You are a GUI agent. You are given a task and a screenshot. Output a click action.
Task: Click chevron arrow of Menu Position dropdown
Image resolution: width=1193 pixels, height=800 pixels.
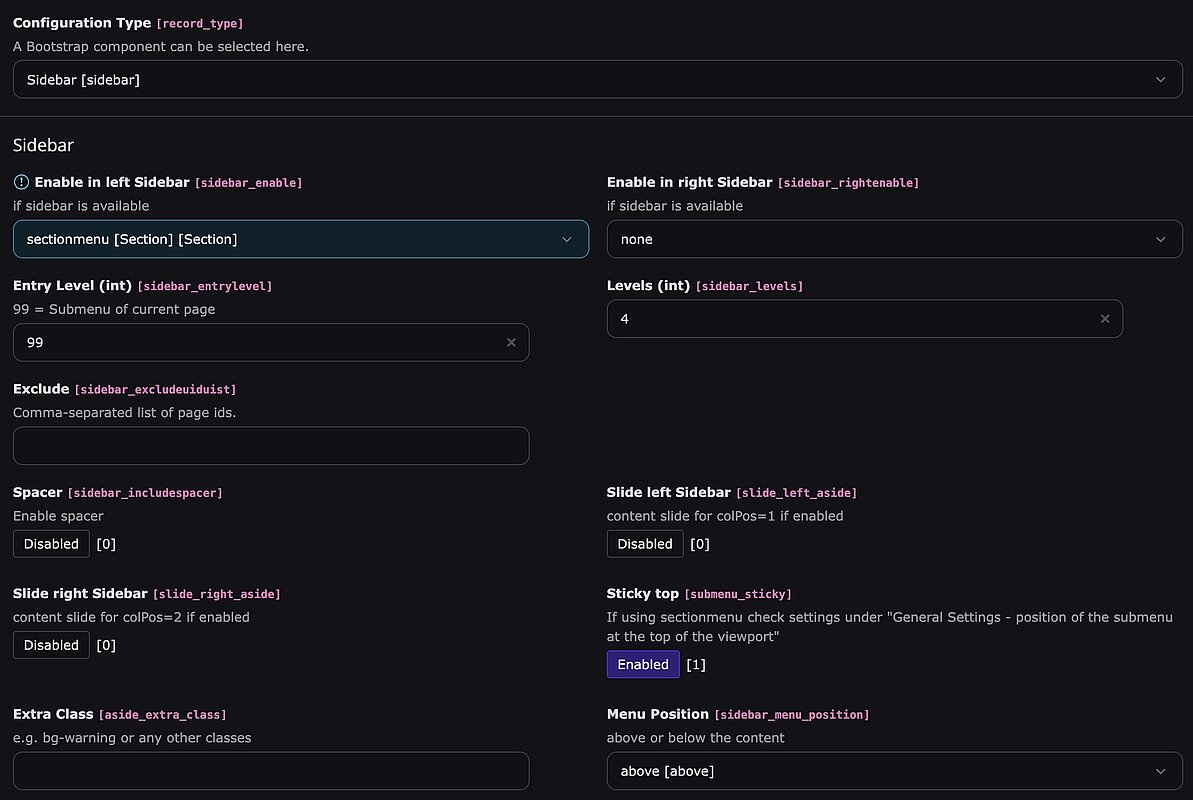point(1160,772)
